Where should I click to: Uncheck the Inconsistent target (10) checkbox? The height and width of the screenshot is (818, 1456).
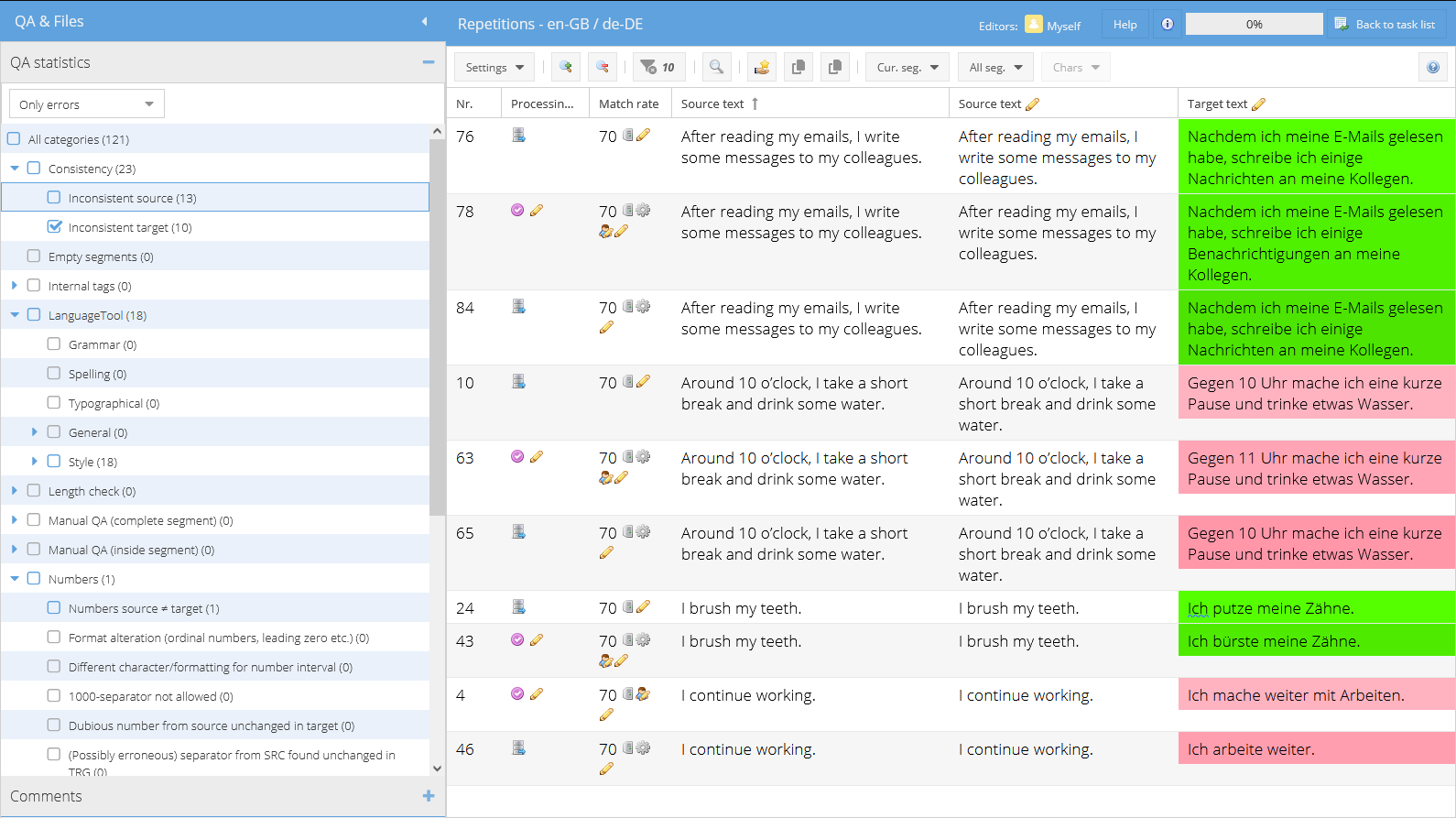(54, 226)
